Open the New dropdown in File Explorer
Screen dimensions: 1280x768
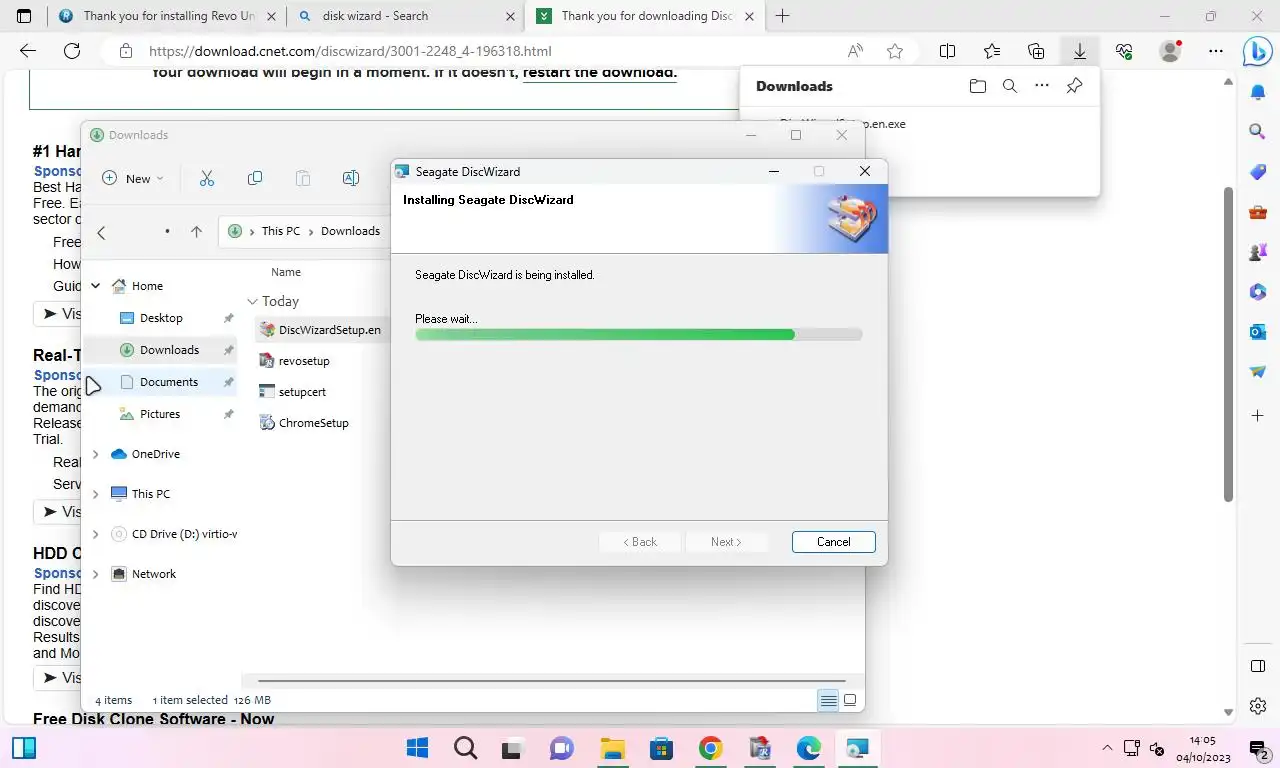tap(133, 178)
